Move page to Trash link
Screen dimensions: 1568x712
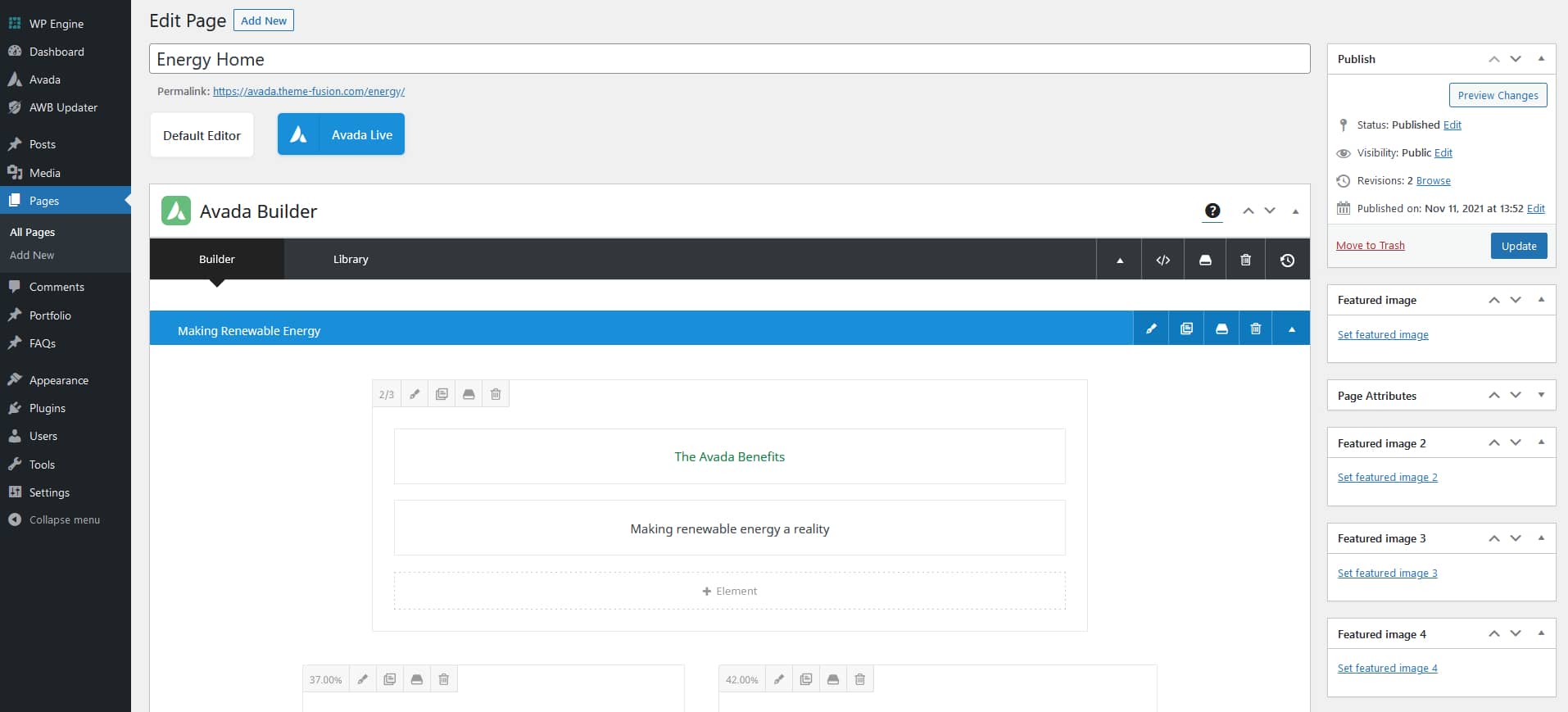1370,245
